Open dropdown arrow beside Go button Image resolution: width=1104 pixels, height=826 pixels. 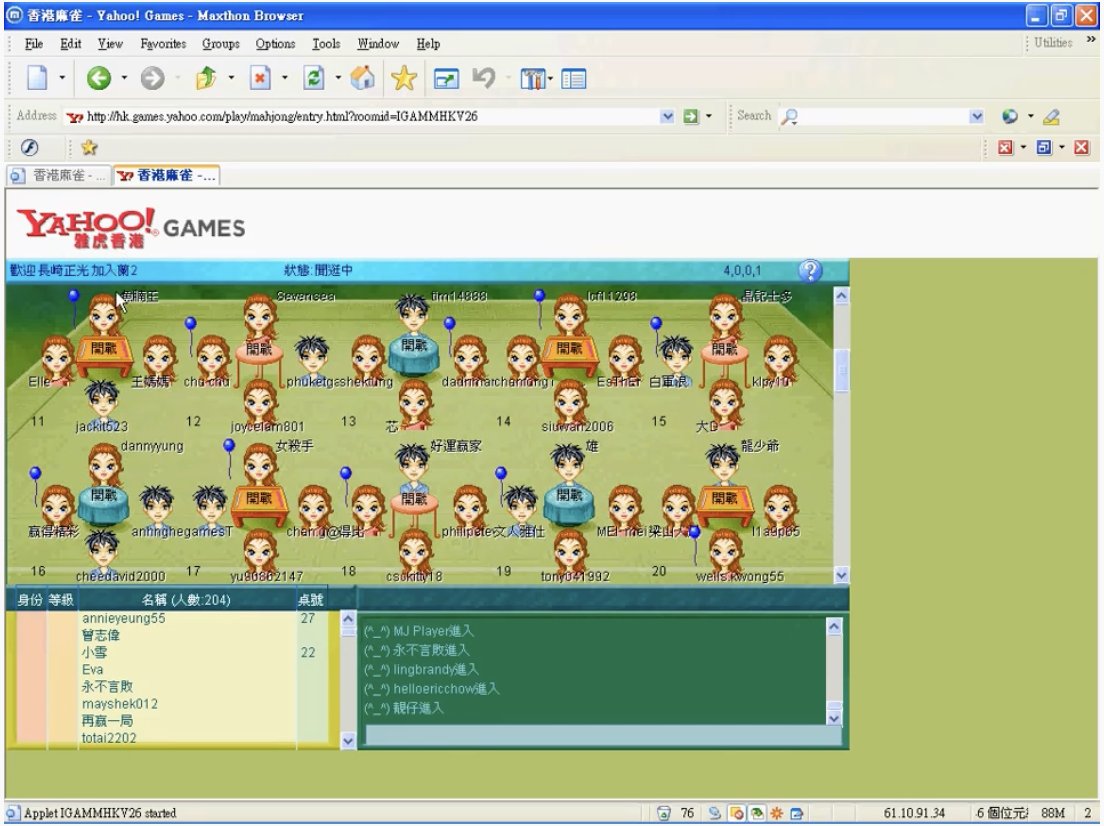click(708, 116)
